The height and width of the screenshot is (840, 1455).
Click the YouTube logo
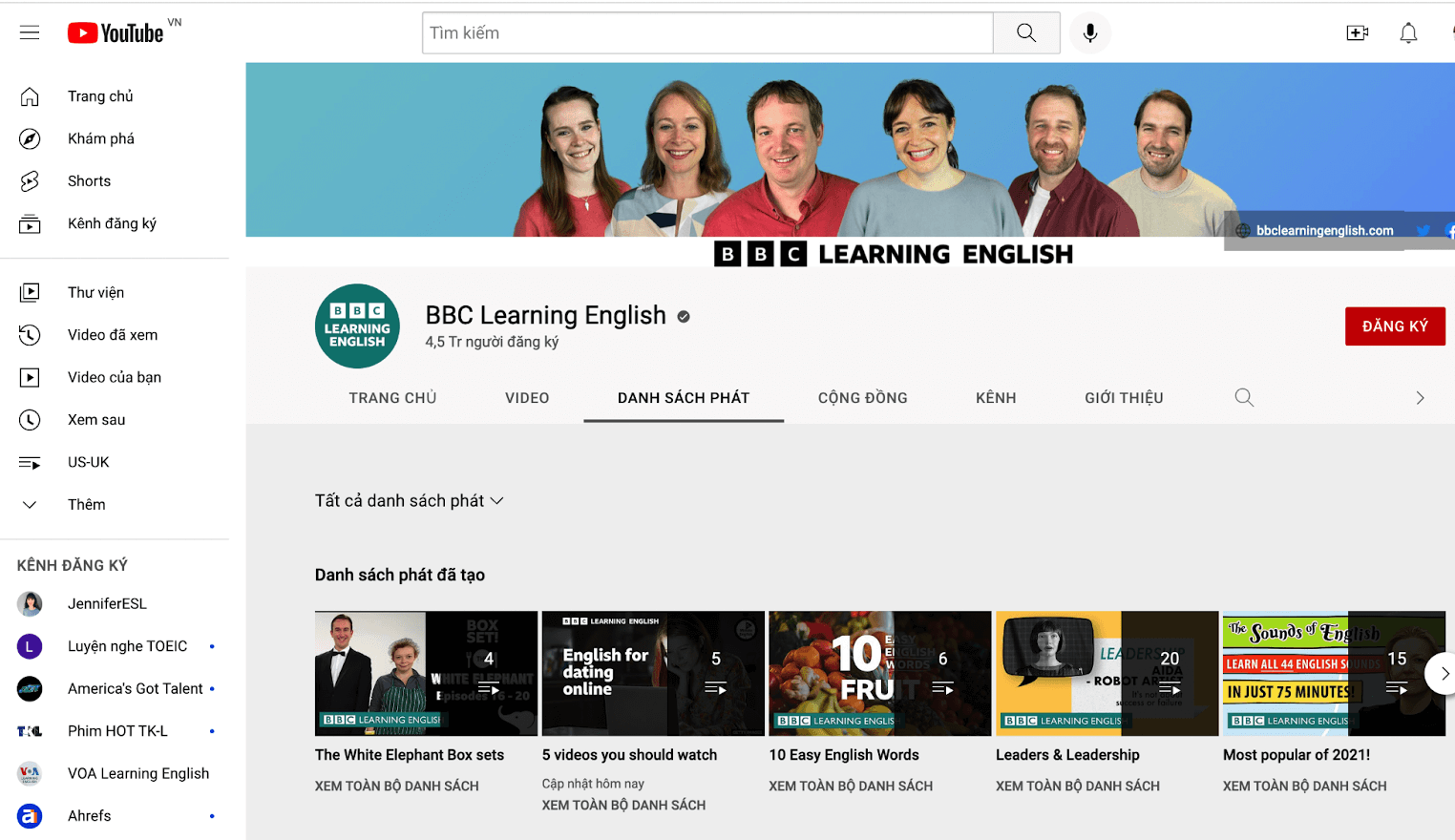coord(116,33)
